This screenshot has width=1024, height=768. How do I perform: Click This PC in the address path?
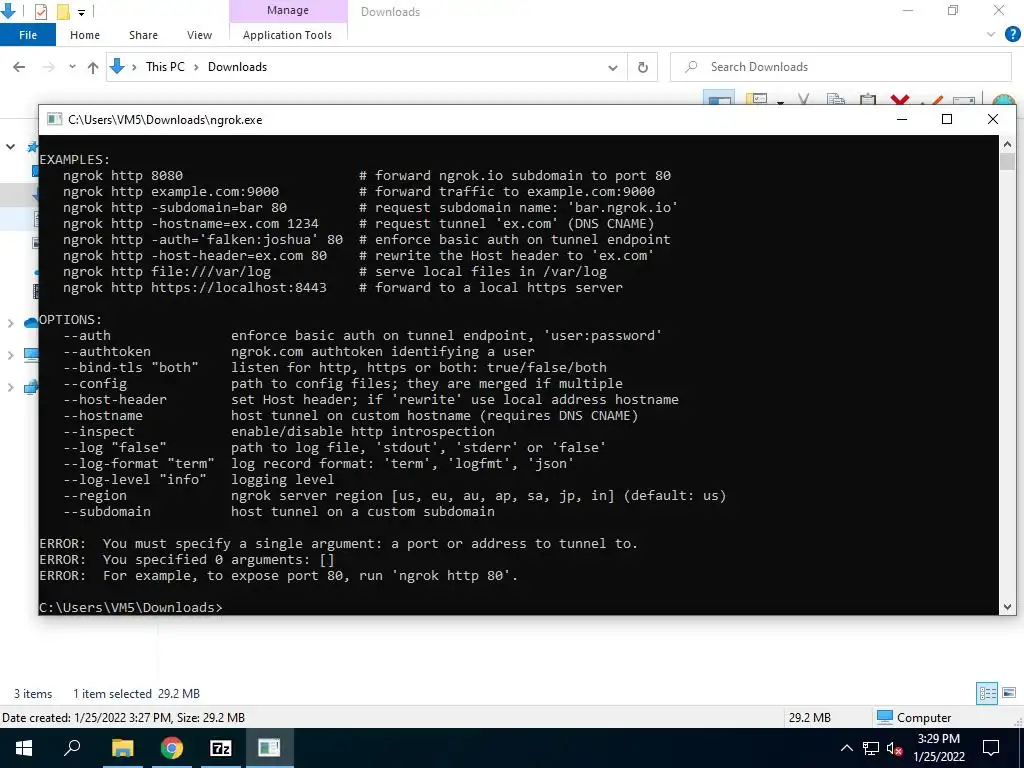tap(165, 67)
